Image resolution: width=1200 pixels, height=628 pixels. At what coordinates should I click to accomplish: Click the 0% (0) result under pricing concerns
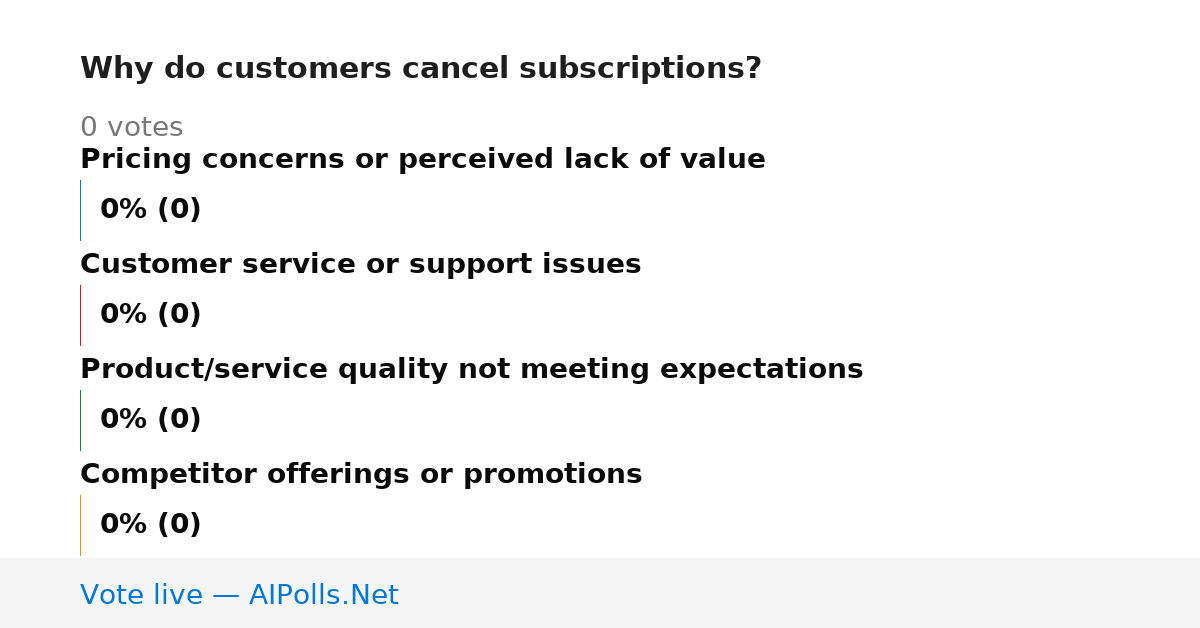coord(151,210)
